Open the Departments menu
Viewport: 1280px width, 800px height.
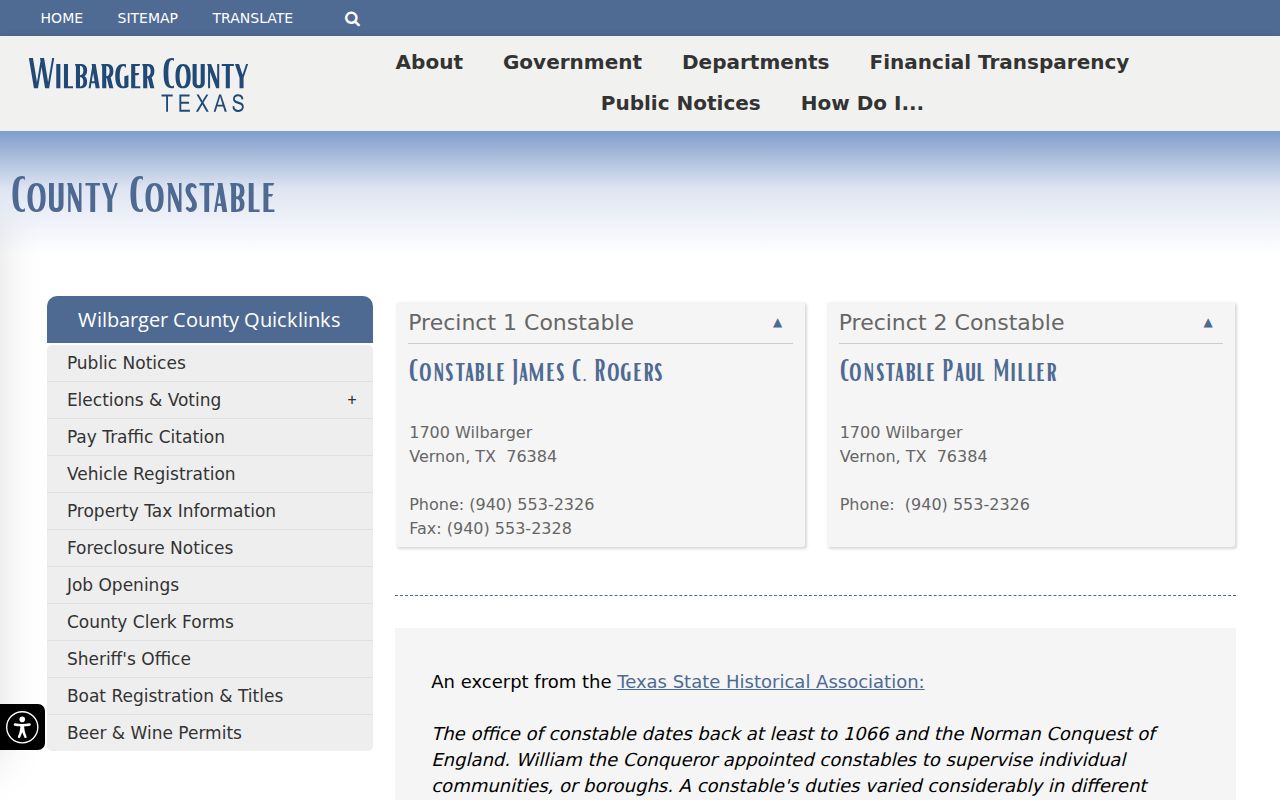click(755, 62)
